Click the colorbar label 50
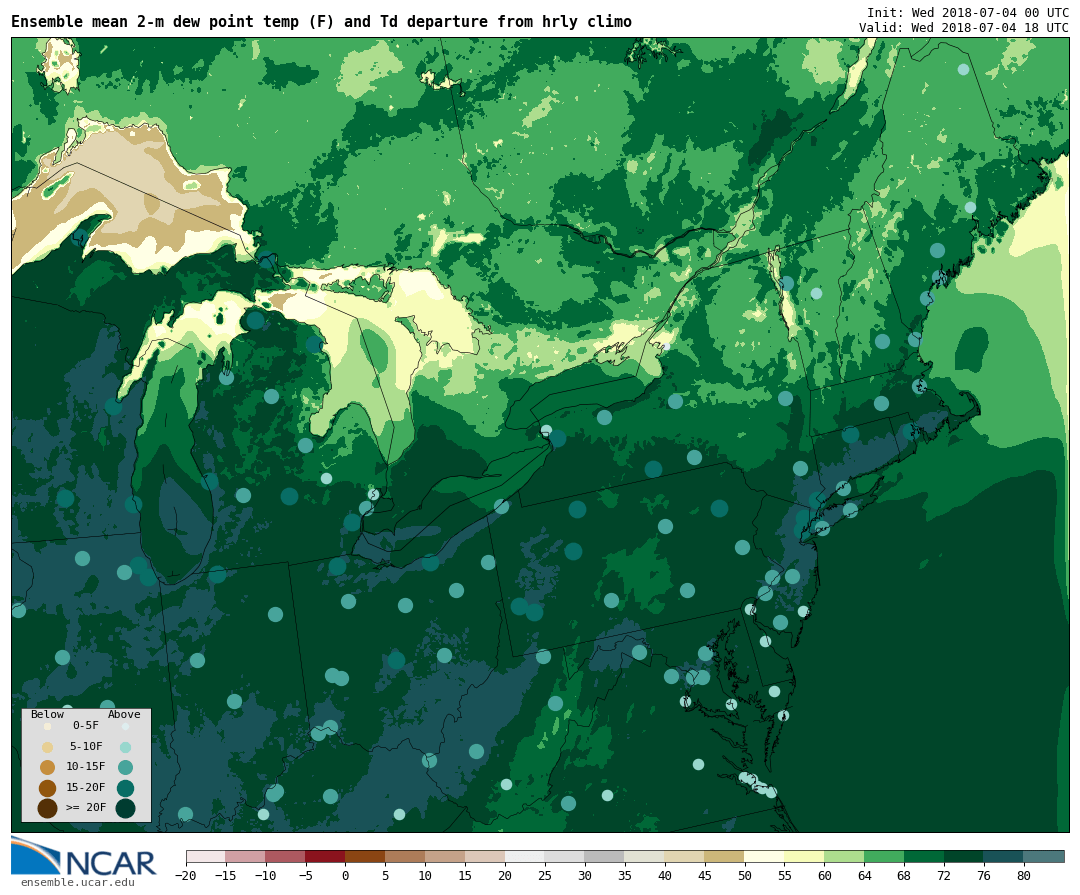Image resolution: width=1080 pixels, height=895 pixels. point(744,875)
